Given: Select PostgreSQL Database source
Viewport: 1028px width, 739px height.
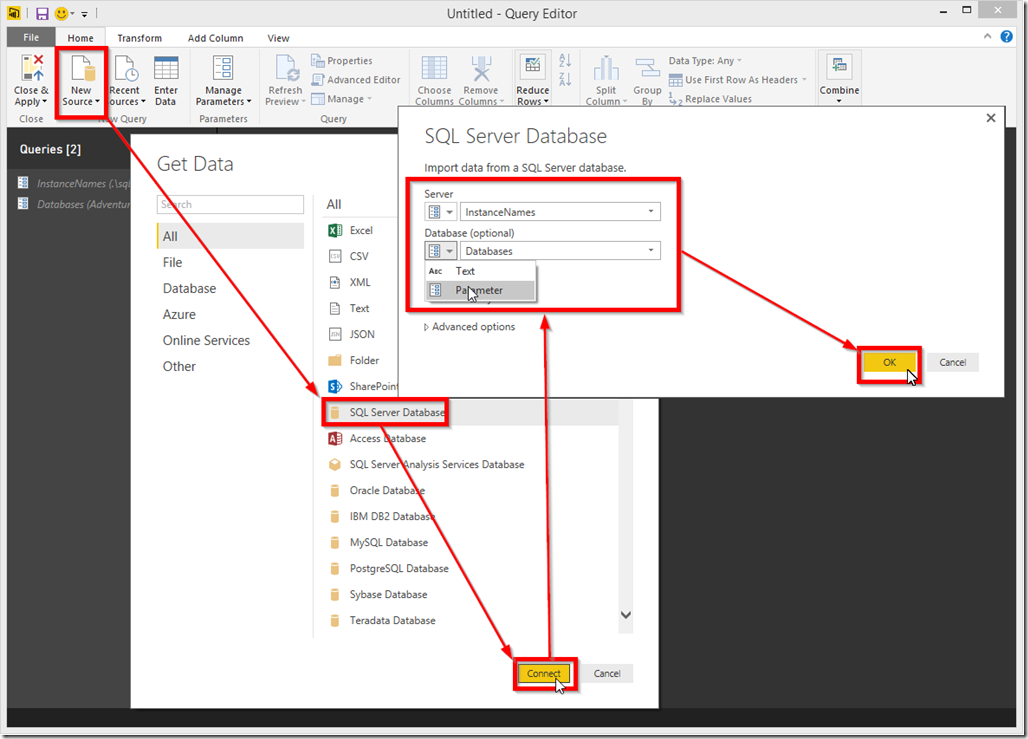Looking at the screenshot, I should (x=388, y=569).
